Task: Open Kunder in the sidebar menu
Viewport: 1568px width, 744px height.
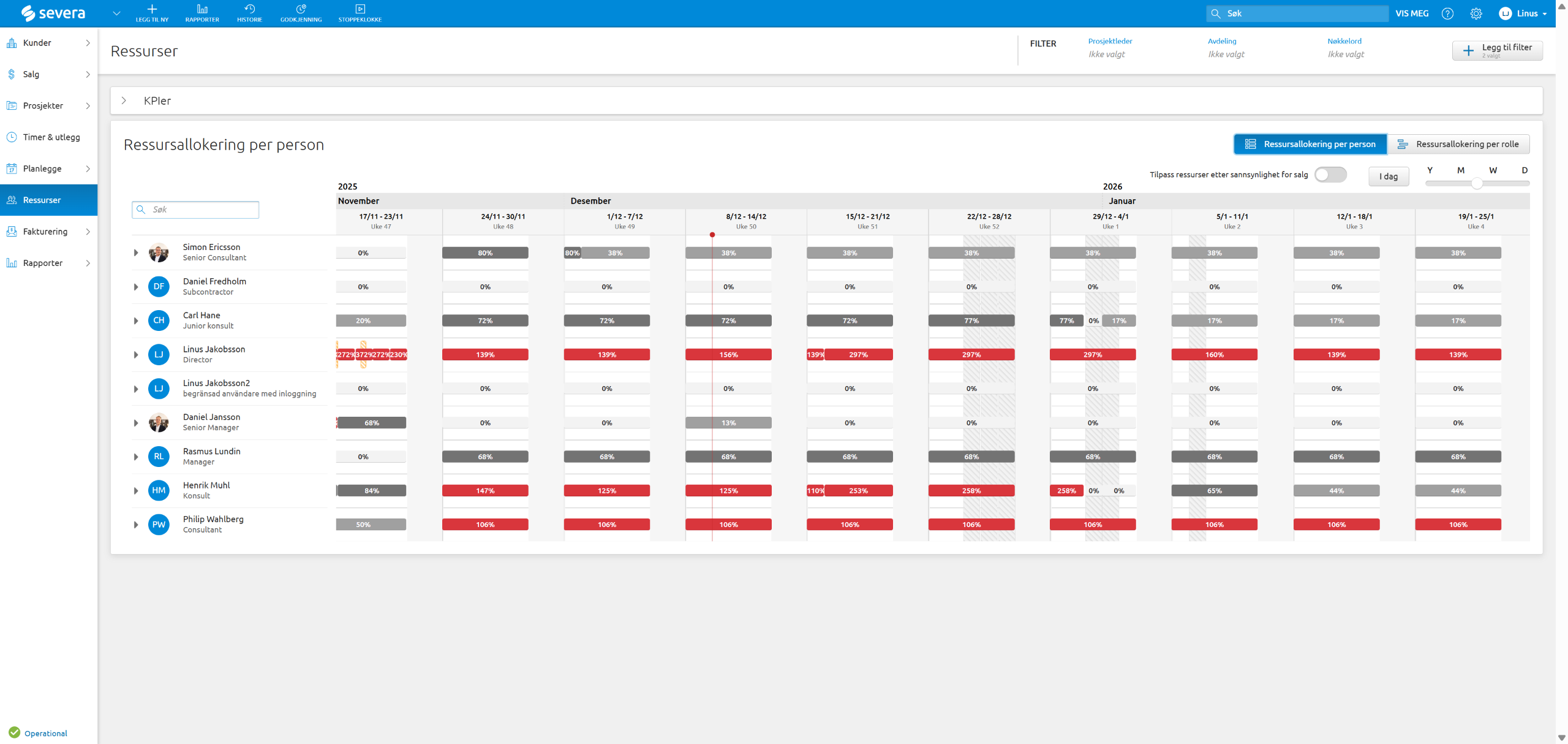Action: click(37, 43)
